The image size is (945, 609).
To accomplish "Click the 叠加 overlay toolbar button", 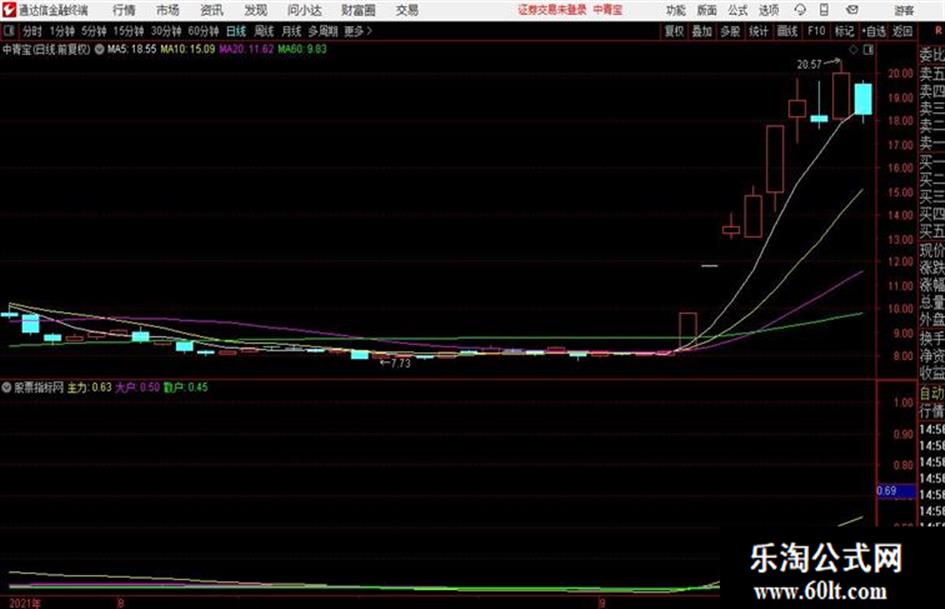I will 702,31.
